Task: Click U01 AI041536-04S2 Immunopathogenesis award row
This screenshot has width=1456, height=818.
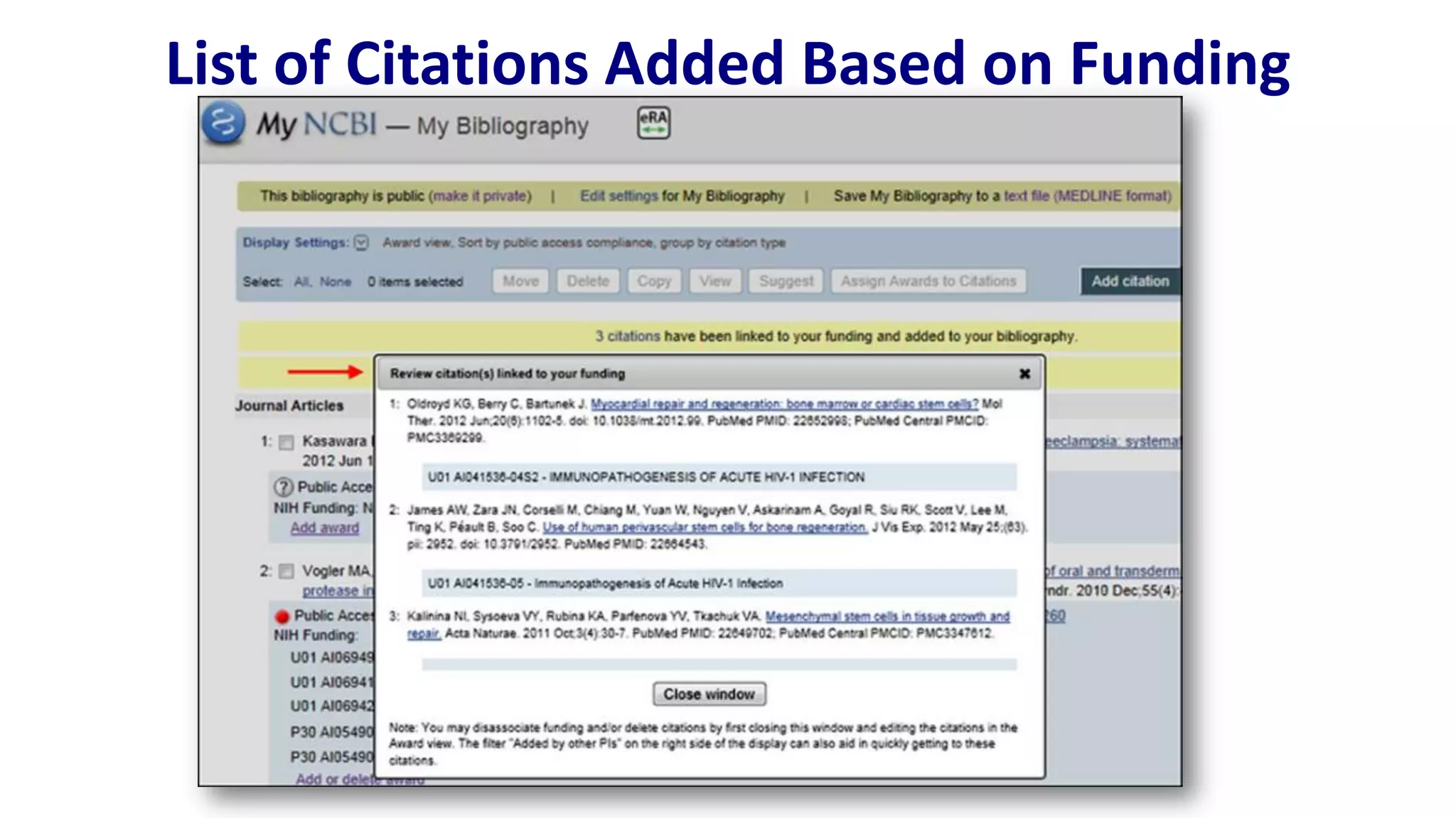Action: [x=719, y=477]
